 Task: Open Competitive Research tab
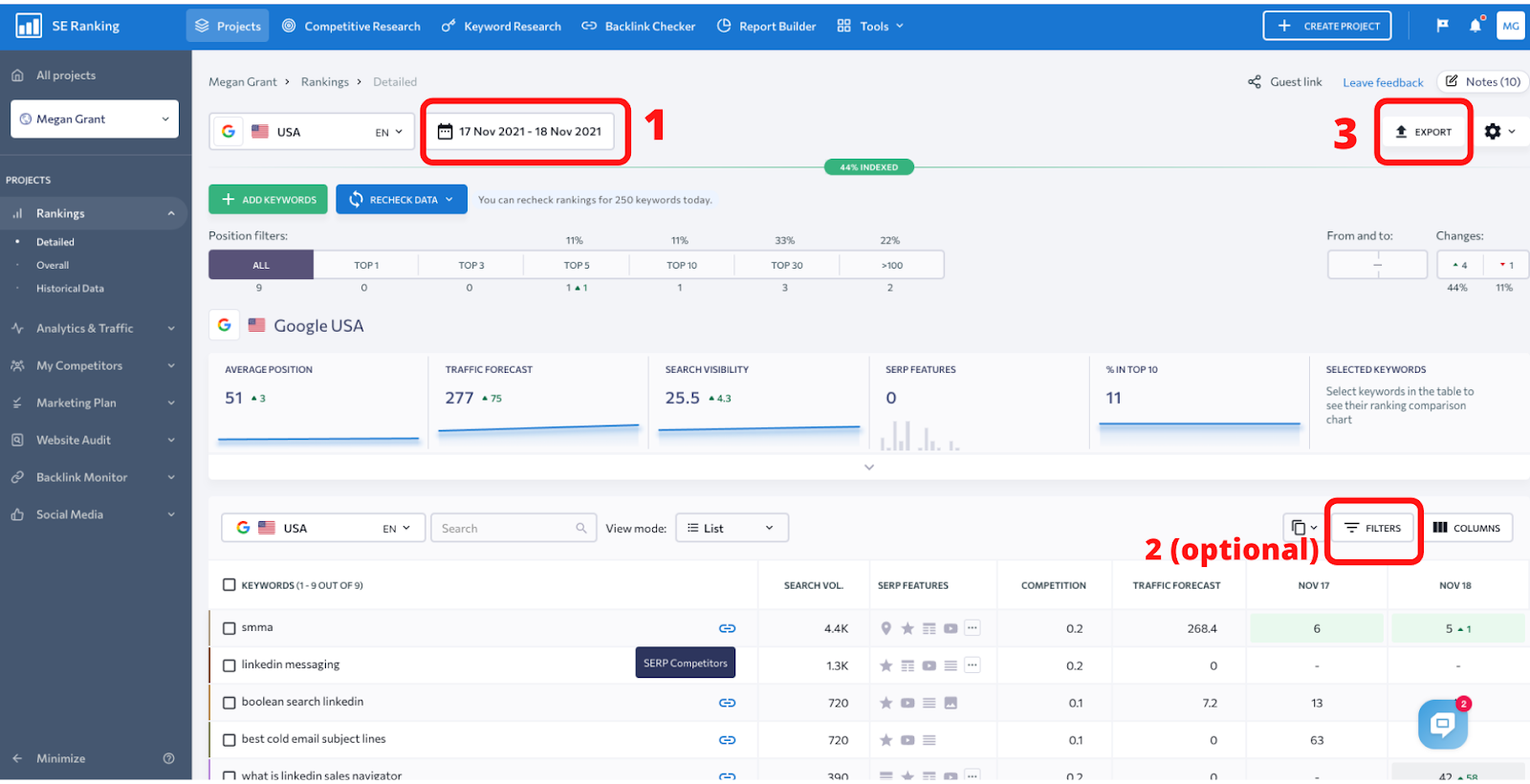click(352, 26)
